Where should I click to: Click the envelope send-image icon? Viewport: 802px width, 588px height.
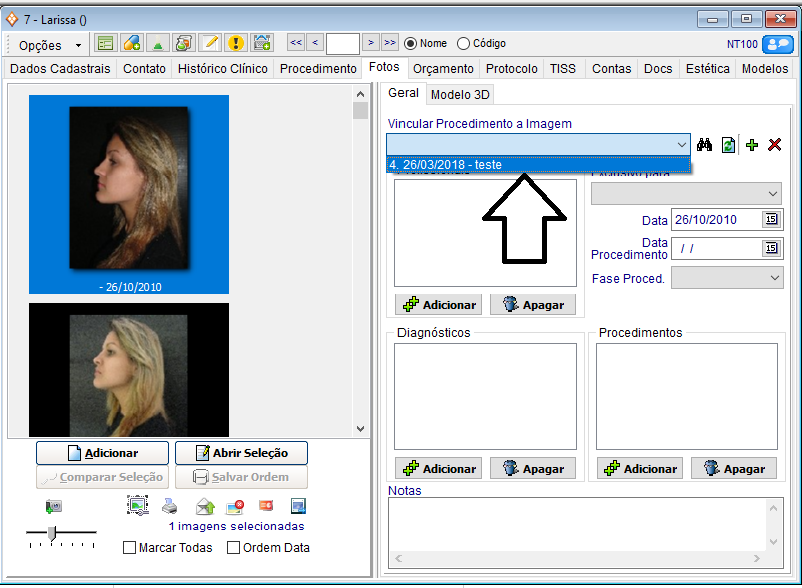point(204,506)
